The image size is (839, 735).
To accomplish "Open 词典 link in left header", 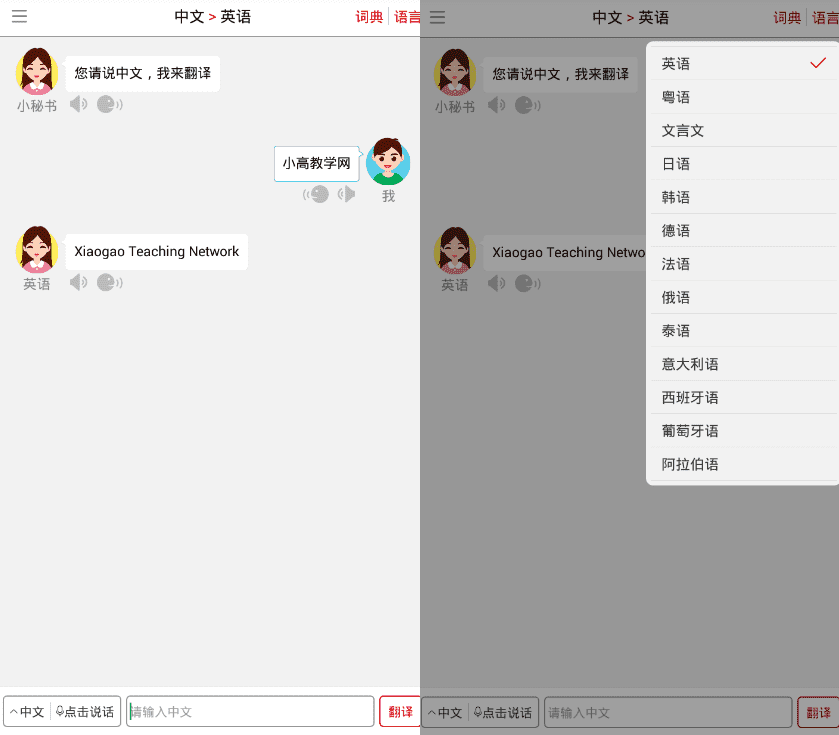I will click(369, 17).
